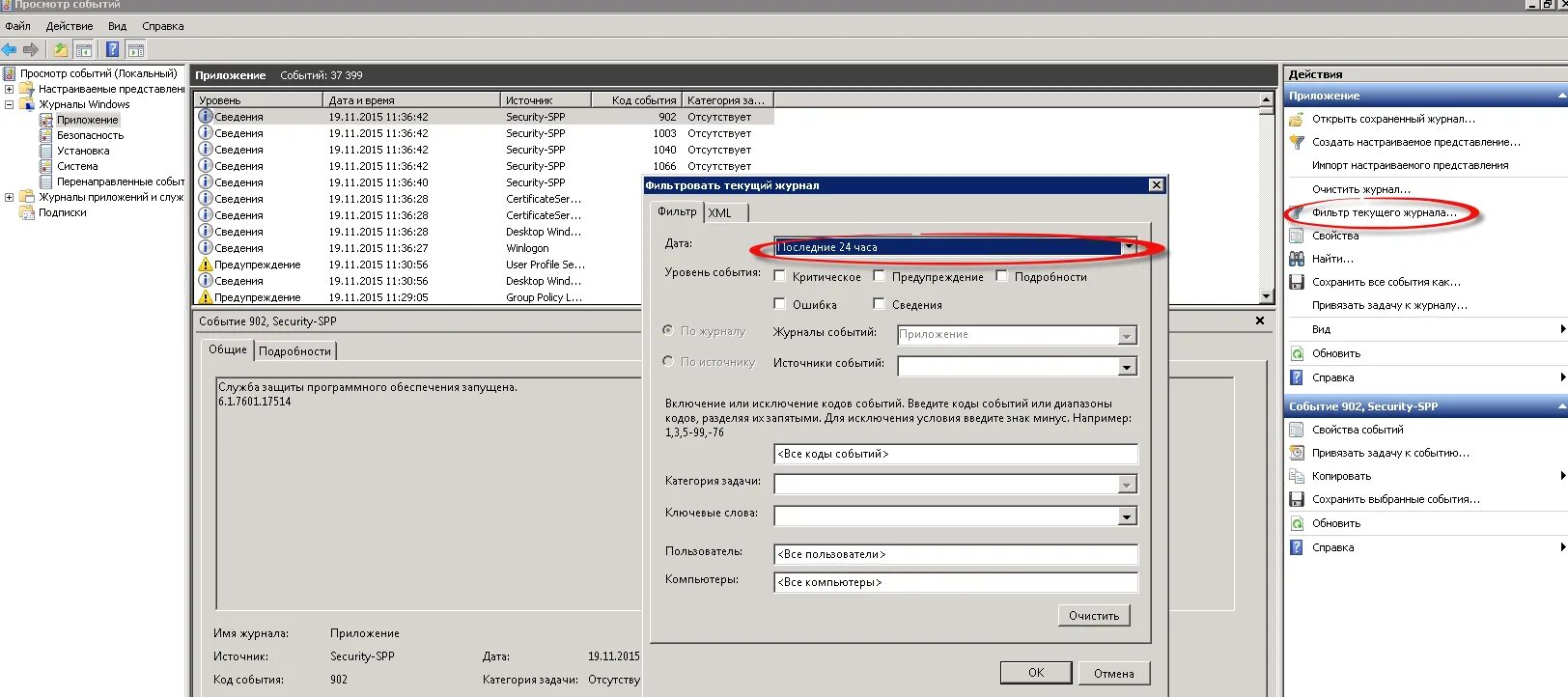
Task: Click the icon beside Свойства событий
Action: [x=1297, y=430]
